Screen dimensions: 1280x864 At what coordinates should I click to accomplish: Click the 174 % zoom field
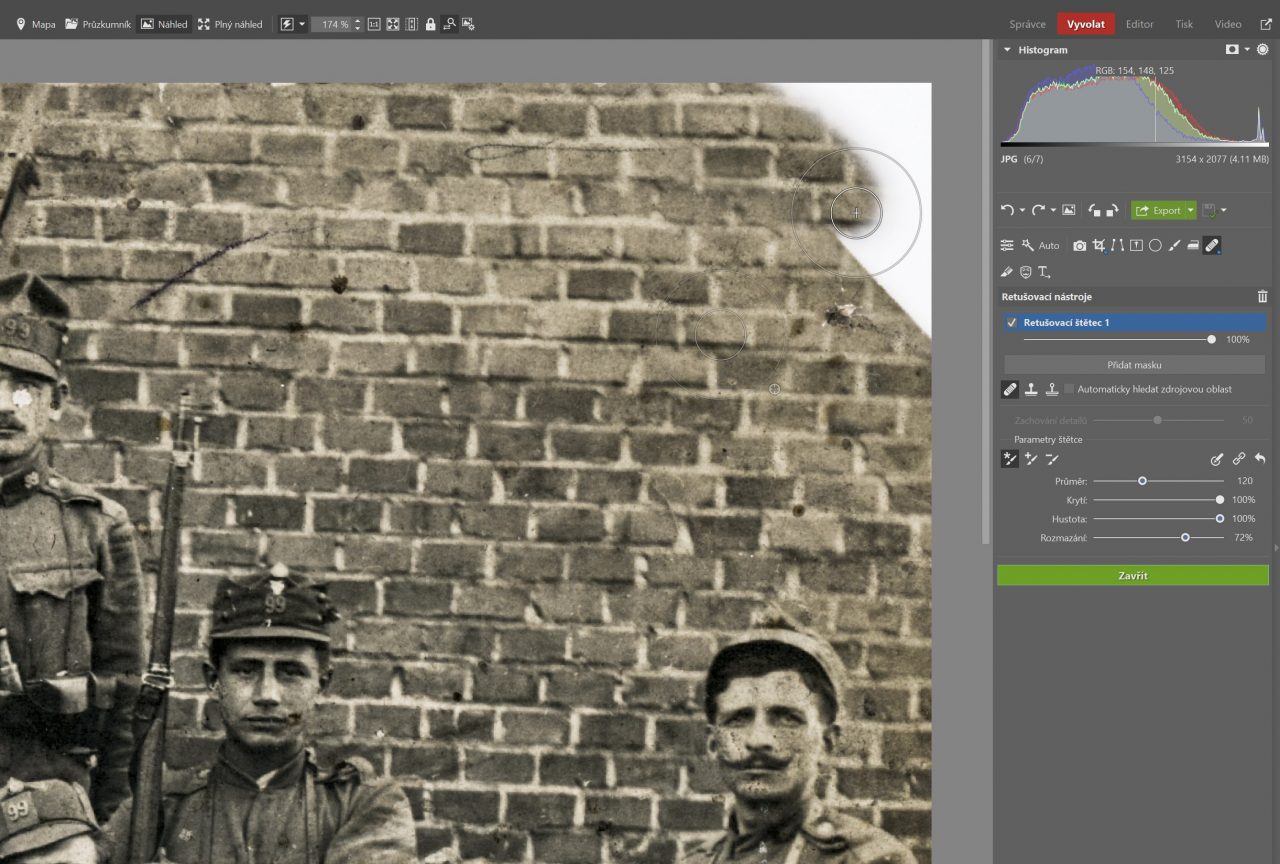point(331,24)
